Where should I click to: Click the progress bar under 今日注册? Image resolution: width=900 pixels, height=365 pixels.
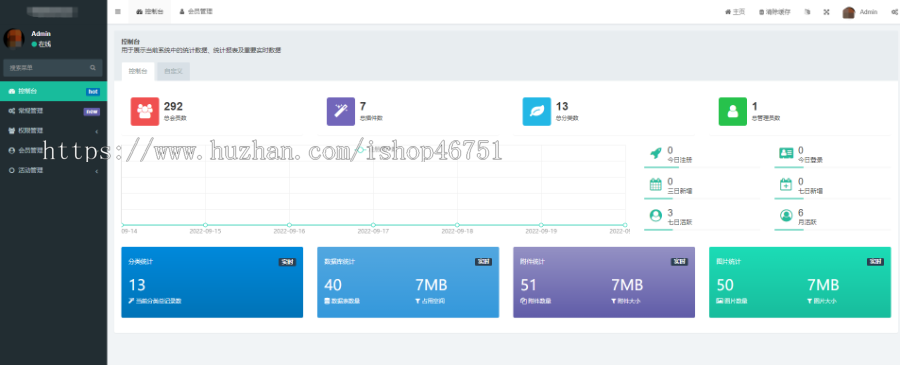click(702, 167)
